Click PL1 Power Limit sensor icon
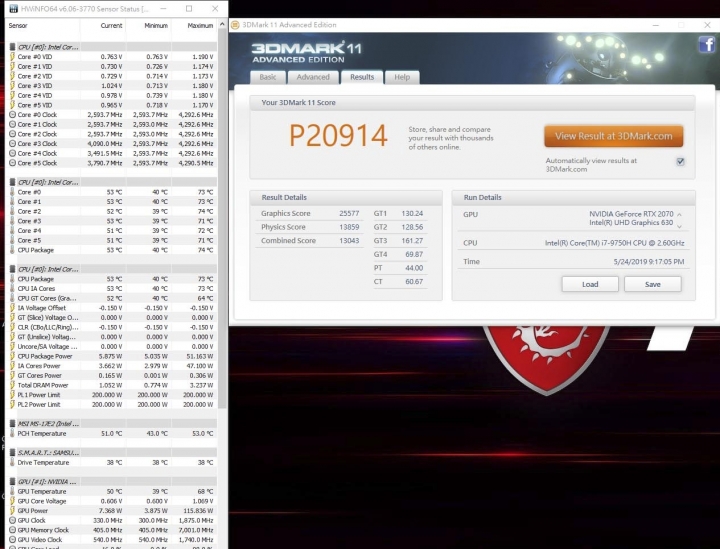The image size is (720, 549). (x=12, y=395)
